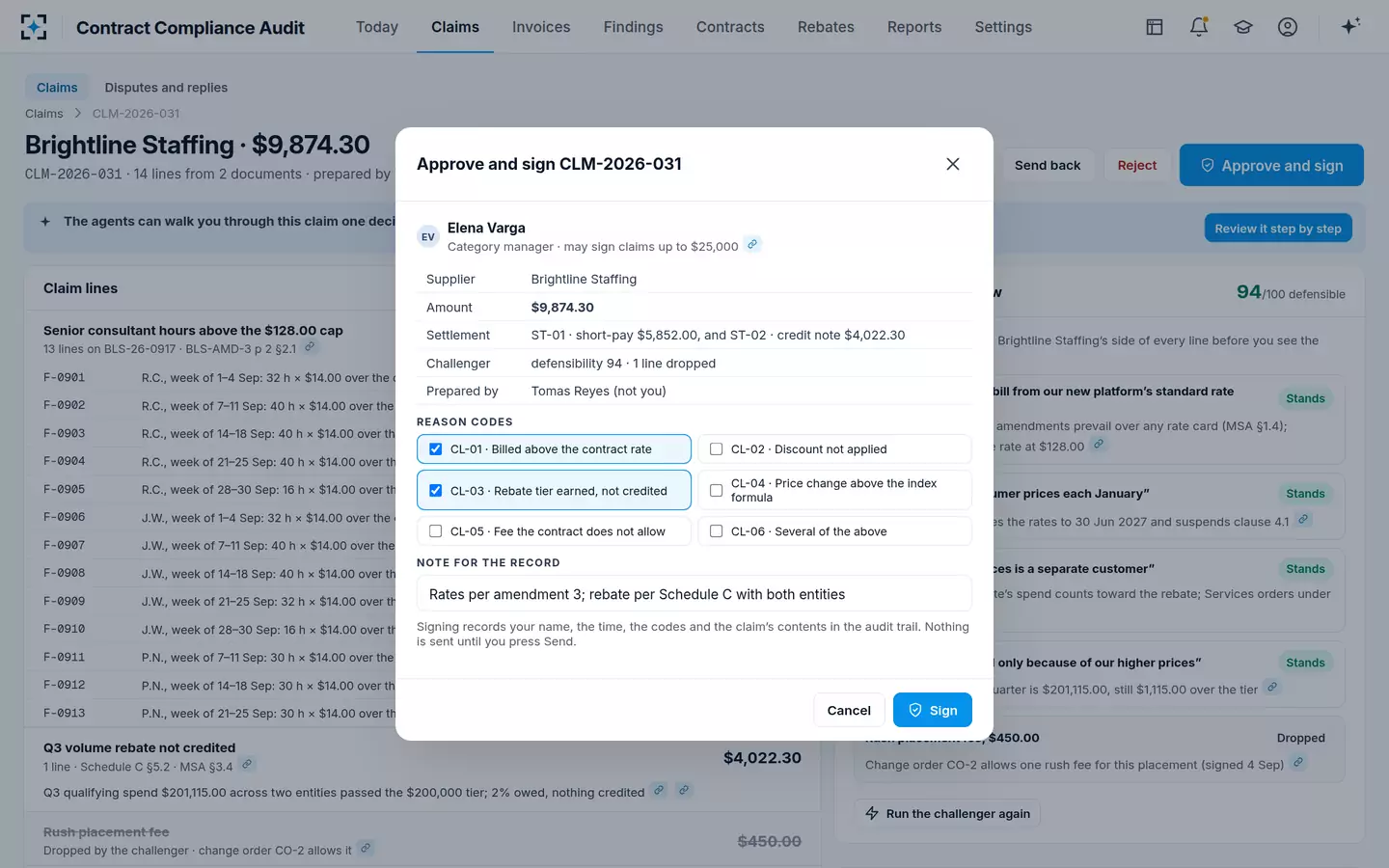Open the Rebates tab
The height and width of the screenshot is (868, 1389).
(826, 27)
